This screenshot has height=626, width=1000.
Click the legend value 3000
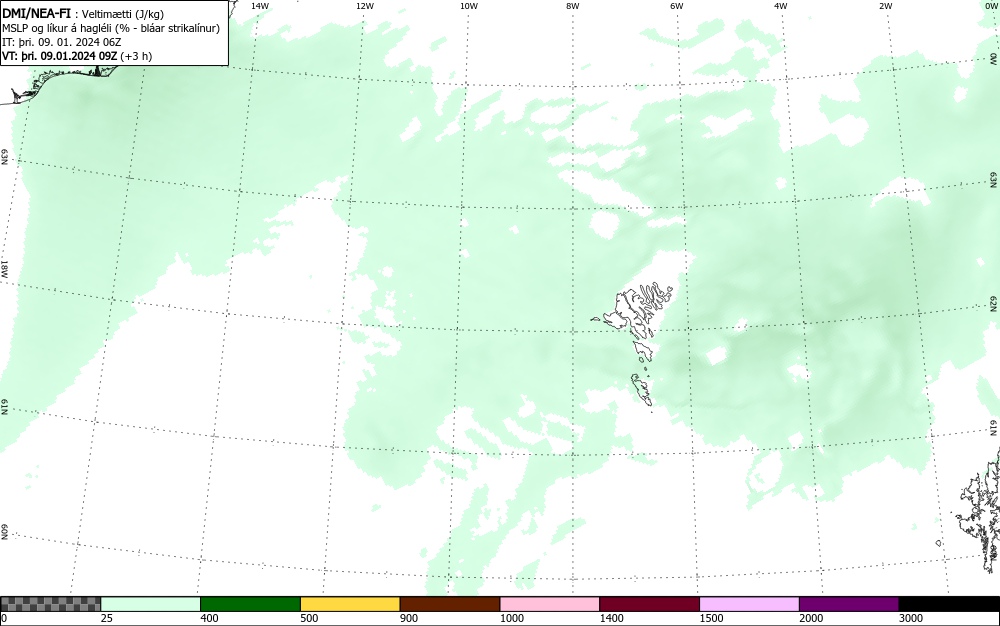[911, 618]
